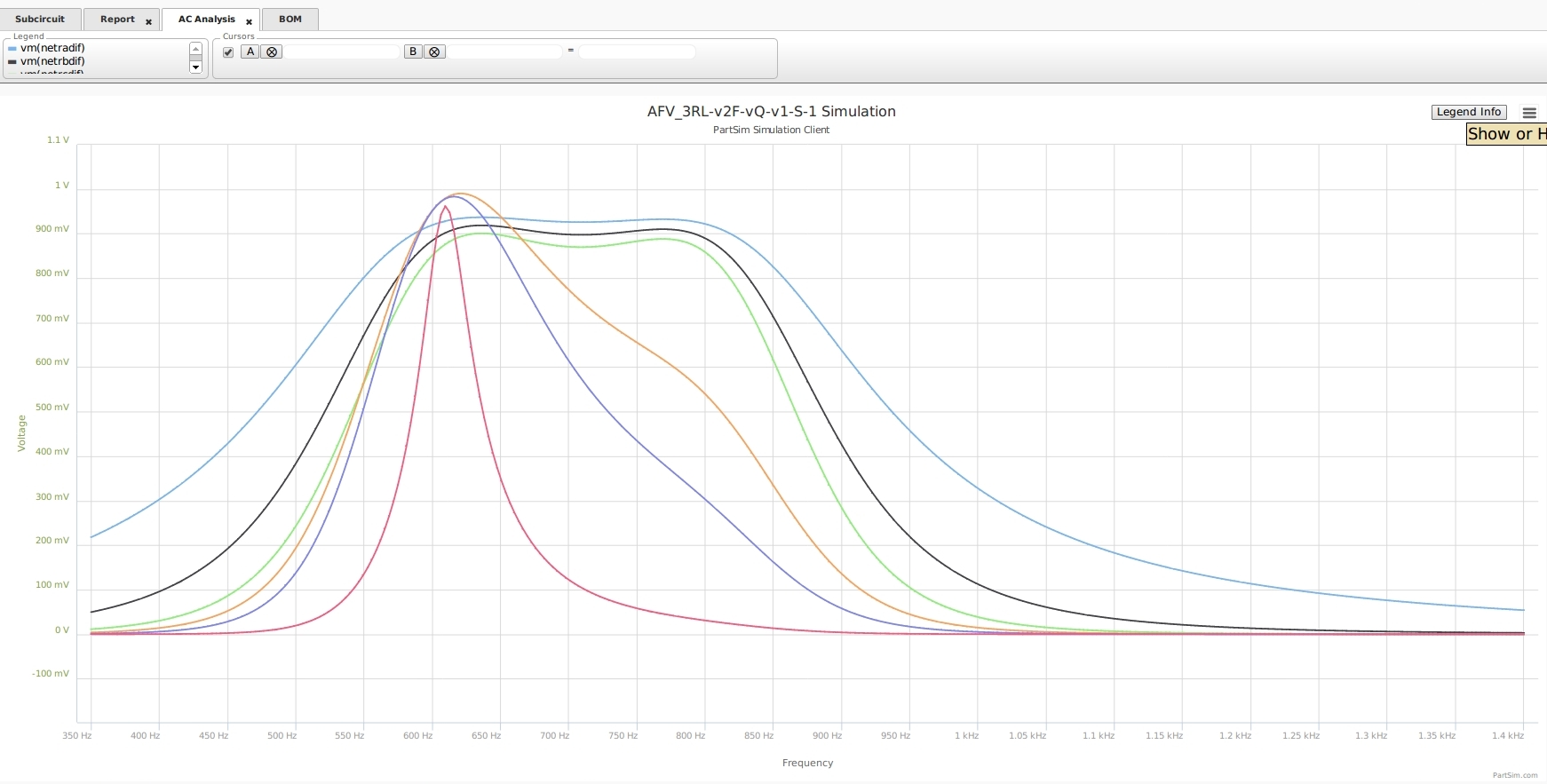Close the AC Analysis tab with its x

pos(249,21)
